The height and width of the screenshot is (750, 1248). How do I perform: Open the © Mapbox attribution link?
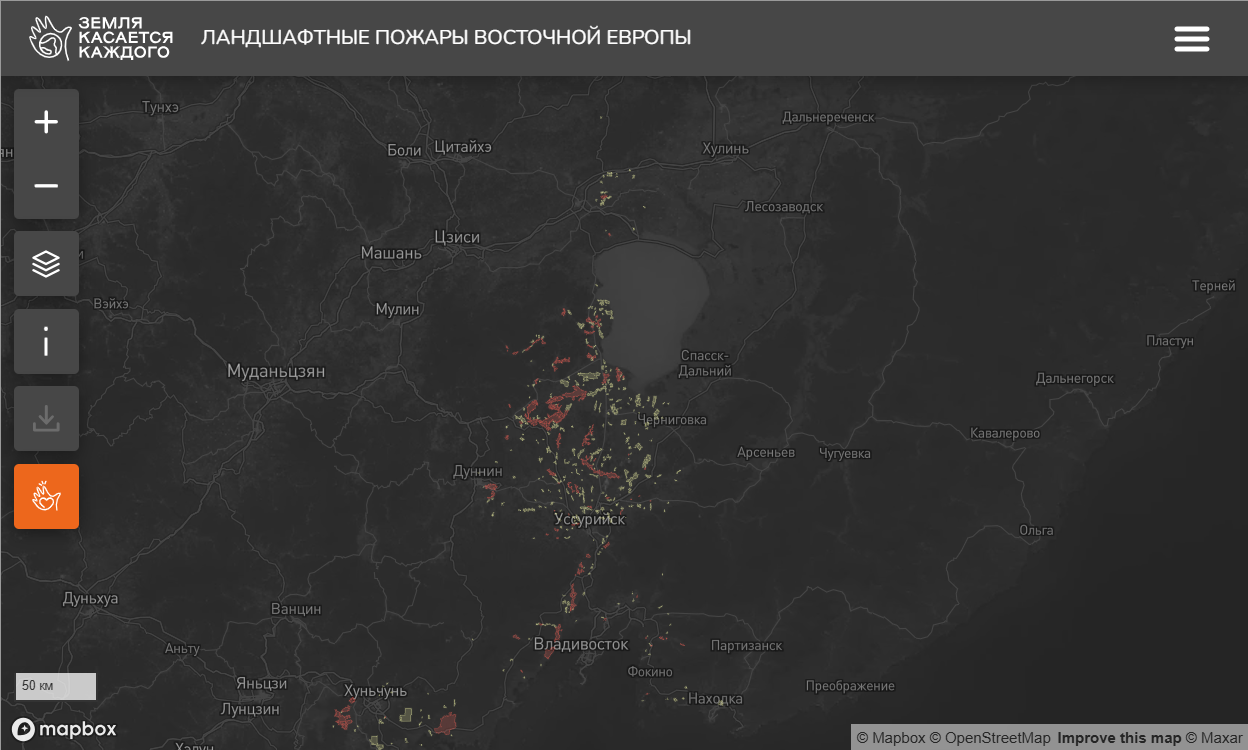coord(891,738)
